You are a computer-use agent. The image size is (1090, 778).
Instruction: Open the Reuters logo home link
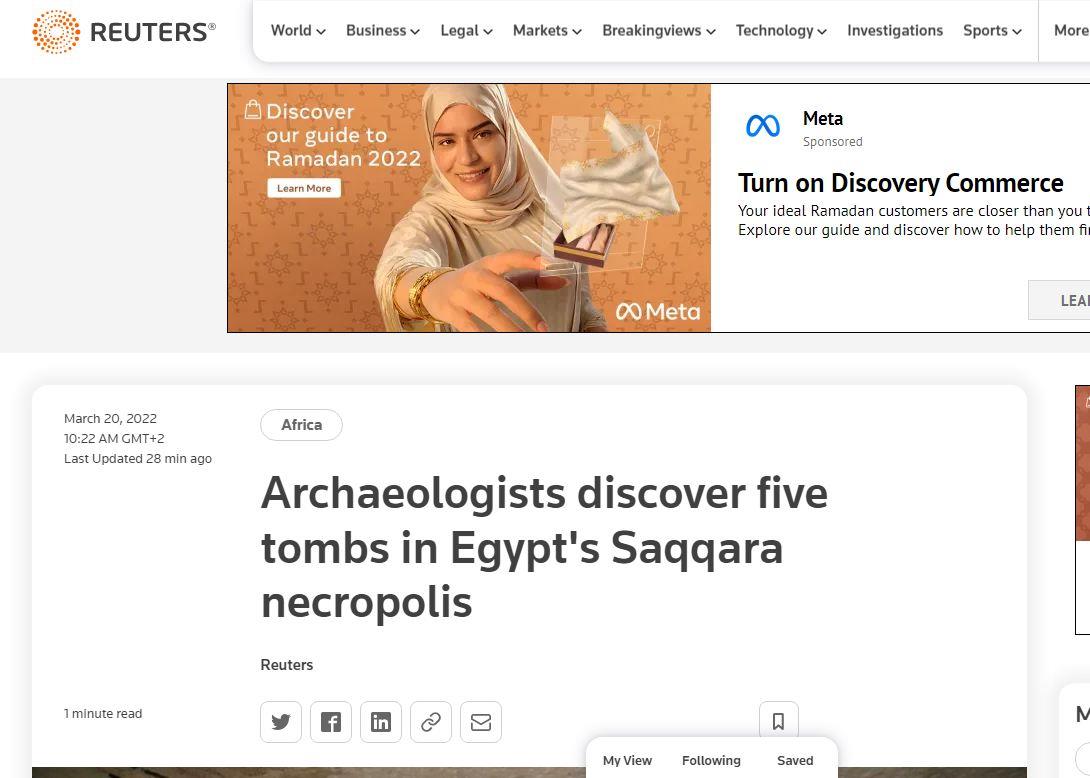click(x=124, y=31)
